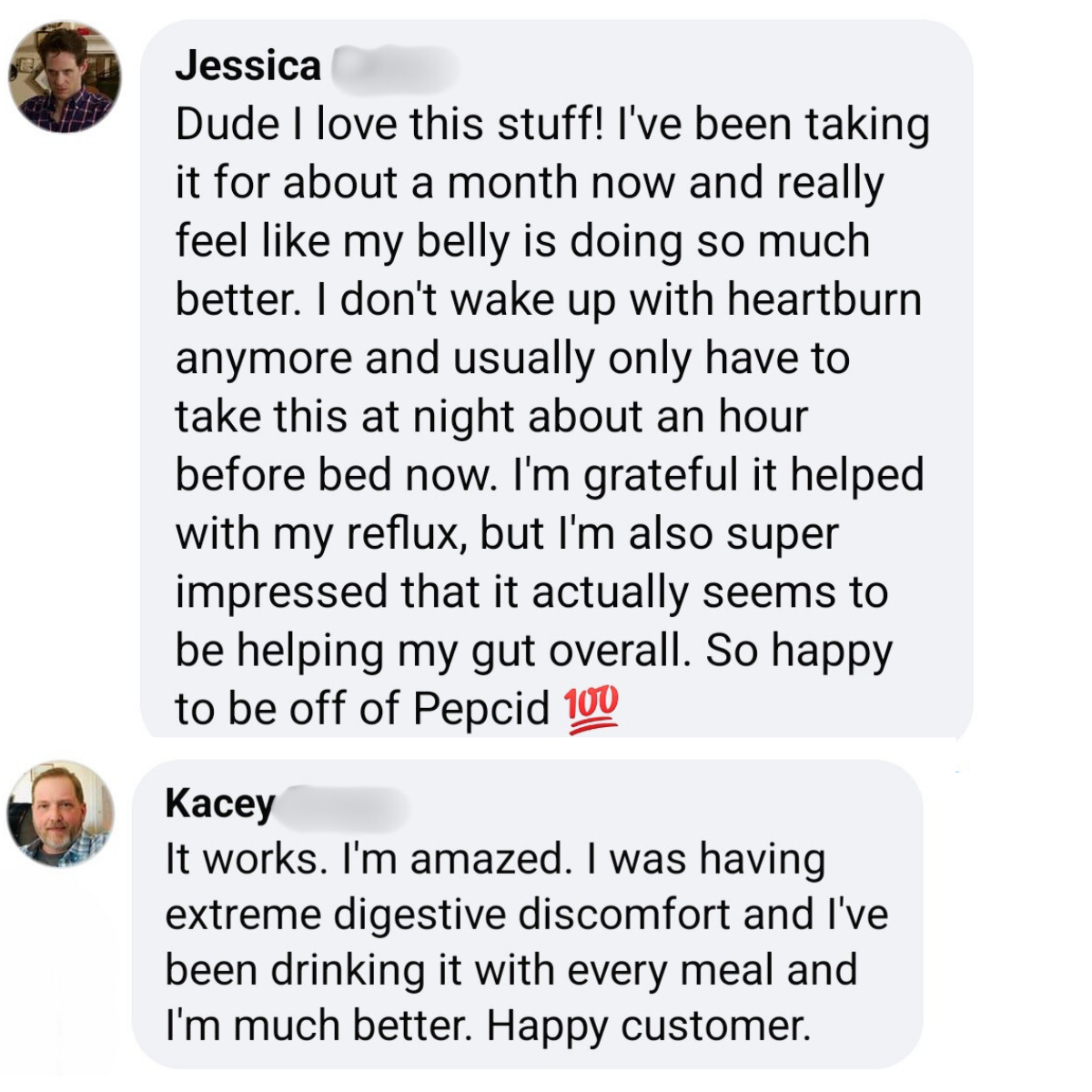
Task: Click the word "amazed" in Kacey's comment
Action: (490, 859)
